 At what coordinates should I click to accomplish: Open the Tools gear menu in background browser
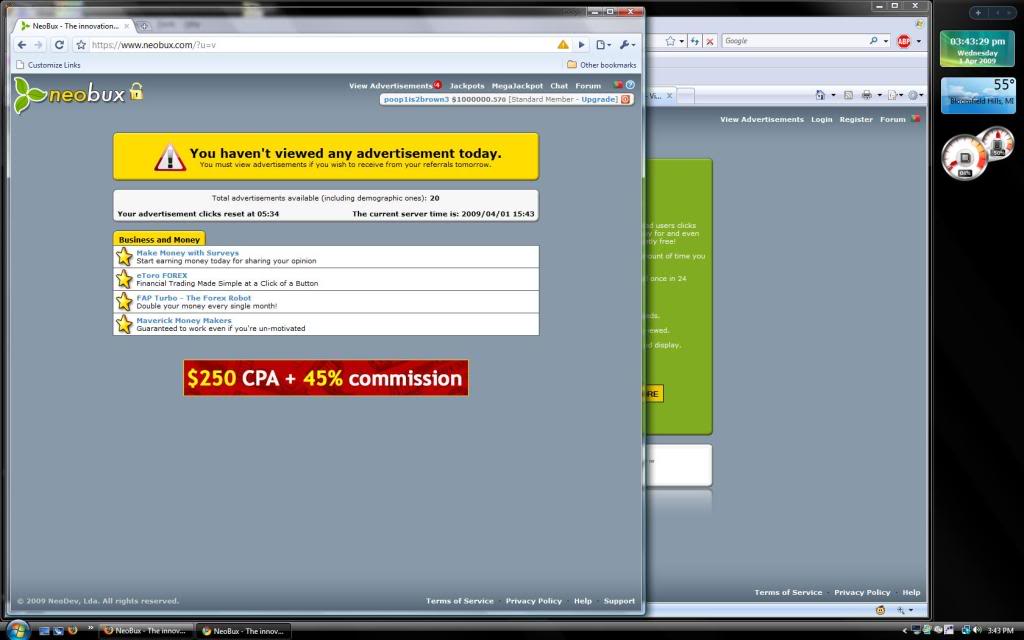915,95
